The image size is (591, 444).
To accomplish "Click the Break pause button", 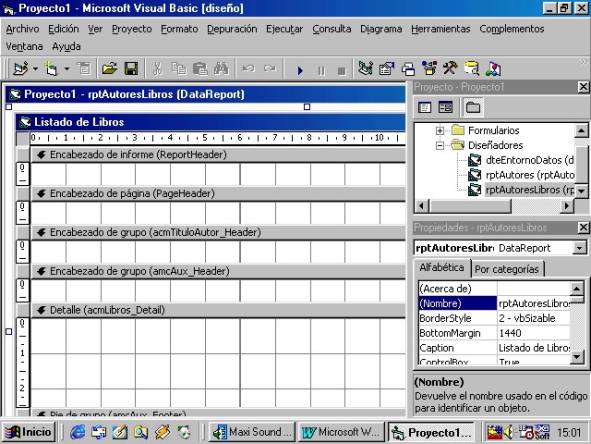I will point(321,70).
